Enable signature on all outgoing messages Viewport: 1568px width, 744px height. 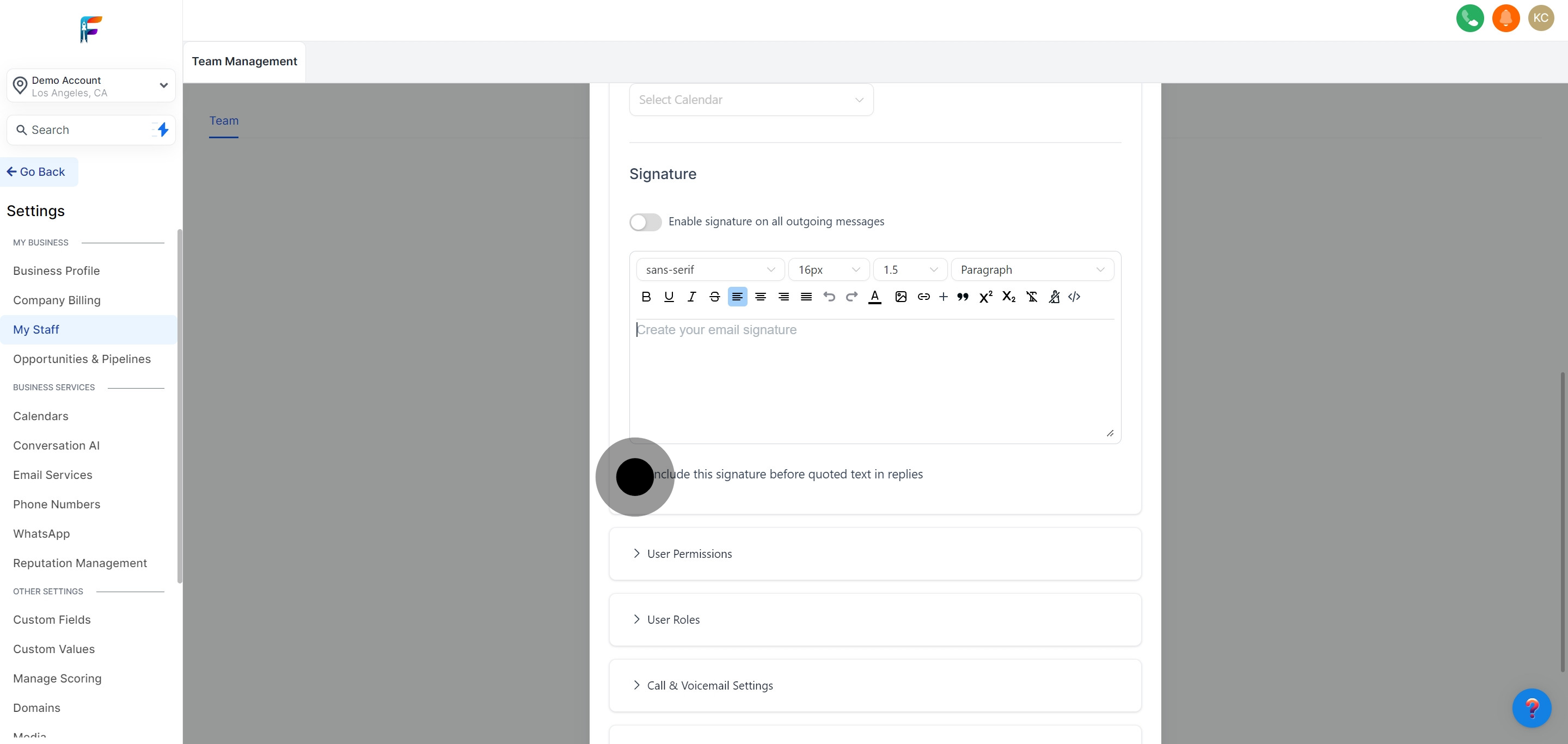pyautogui.click(x=645, y=222)
